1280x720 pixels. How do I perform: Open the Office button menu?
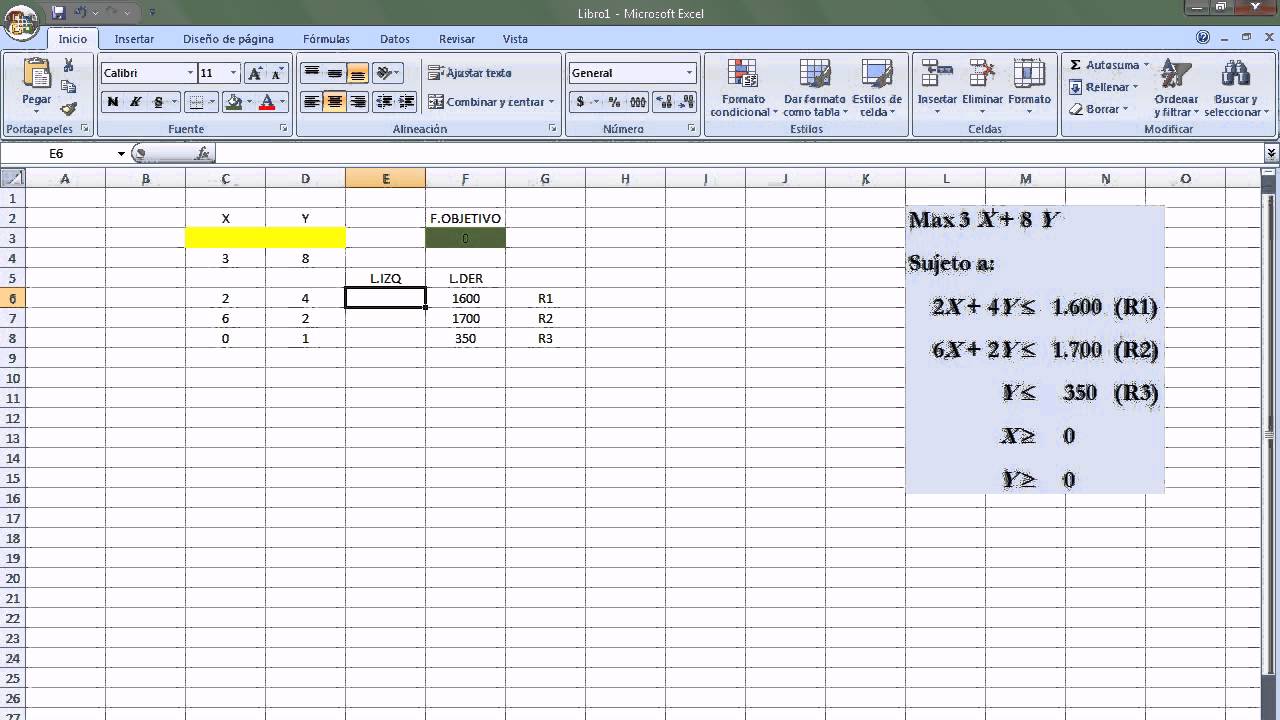[x=20, y=21]
